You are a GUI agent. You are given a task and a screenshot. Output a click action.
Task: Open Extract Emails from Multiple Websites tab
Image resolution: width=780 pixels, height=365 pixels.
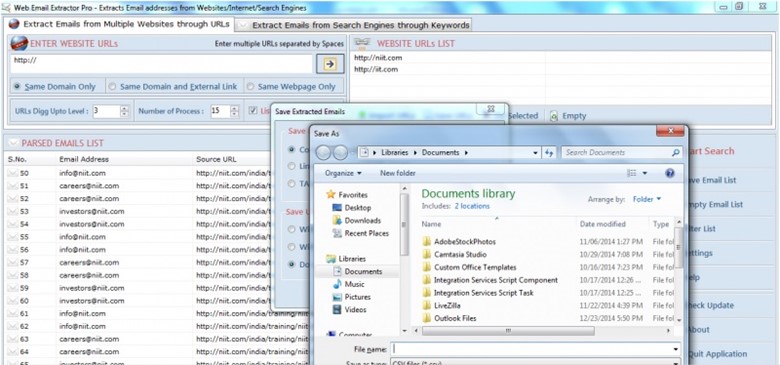119,24
